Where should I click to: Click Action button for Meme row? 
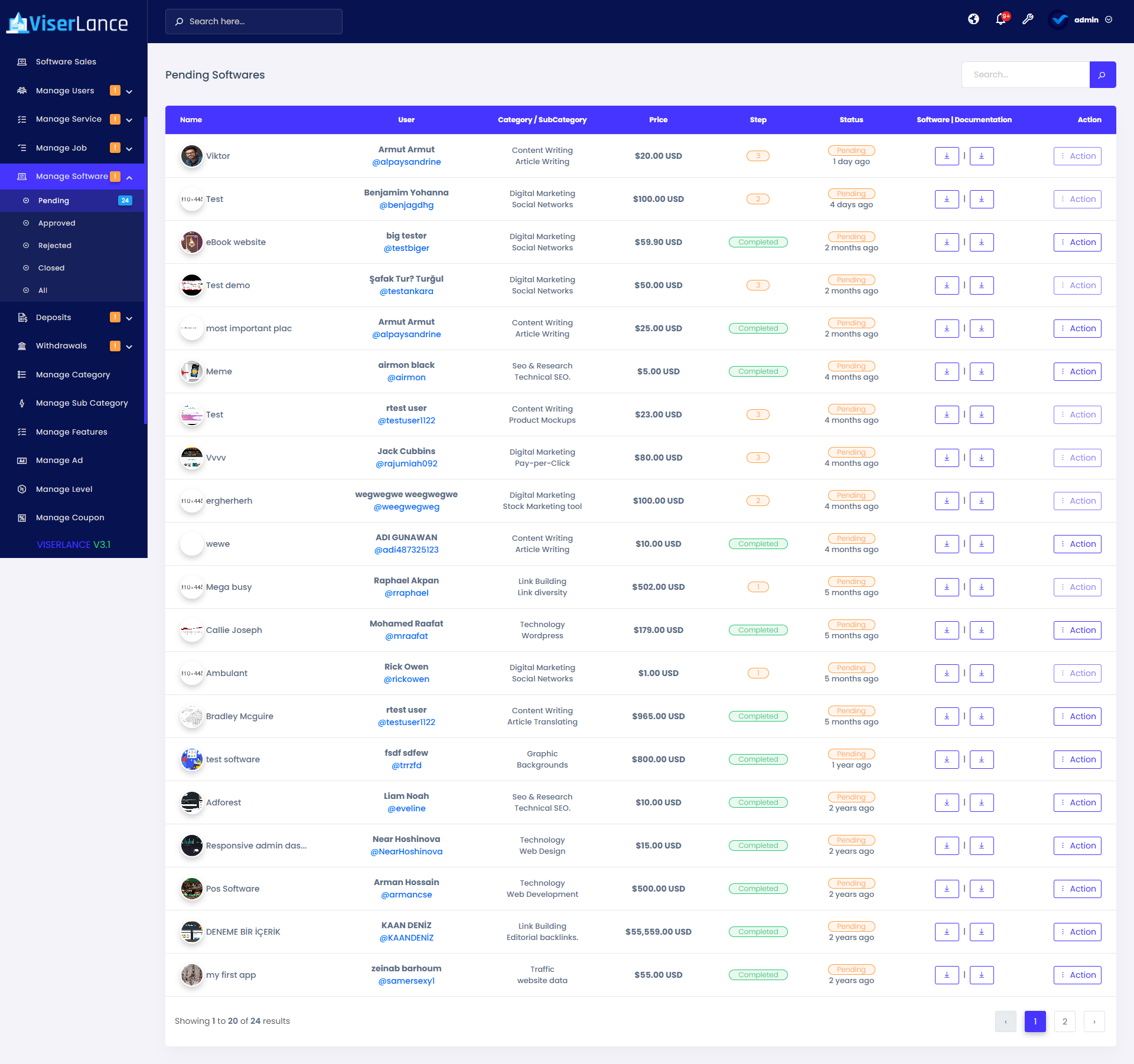(1077, 372)
